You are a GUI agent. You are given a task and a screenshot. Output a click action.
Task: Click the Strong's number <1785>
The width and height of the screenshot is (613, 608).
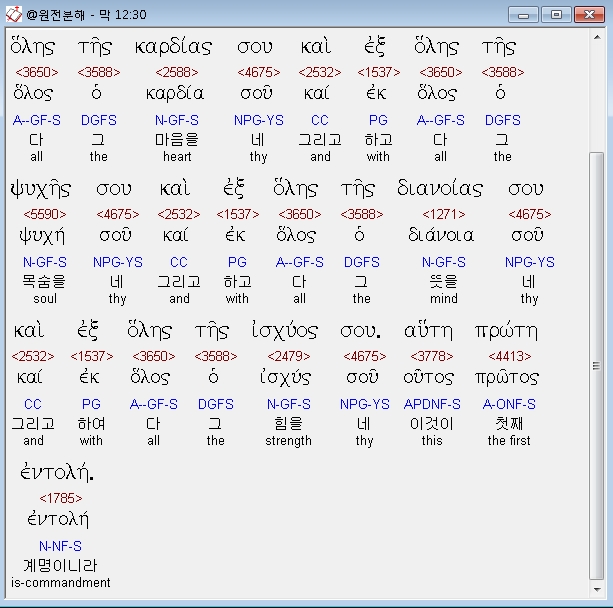tap(61, 499)
